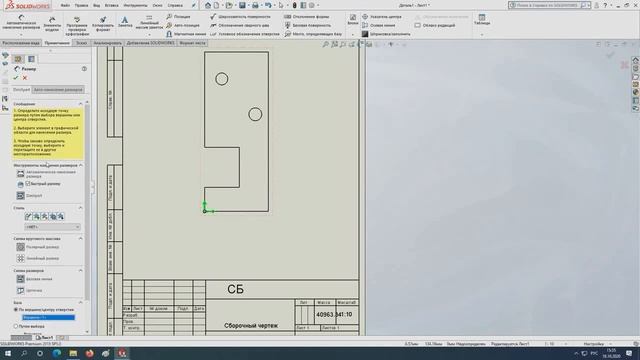Switch to the Формат листа tab
The width and height of the screenshot is (640, 360).
[192, 43]
